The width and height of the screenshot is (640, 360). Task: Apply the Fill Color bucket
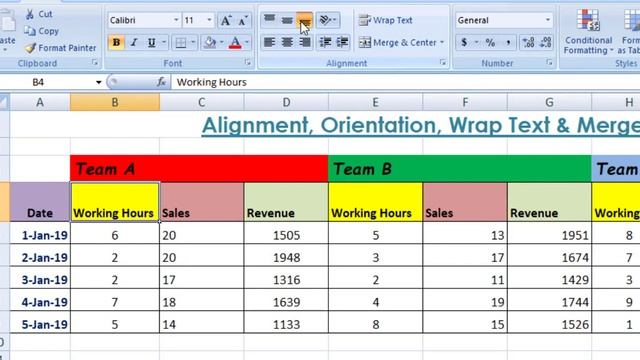[210, 42]
